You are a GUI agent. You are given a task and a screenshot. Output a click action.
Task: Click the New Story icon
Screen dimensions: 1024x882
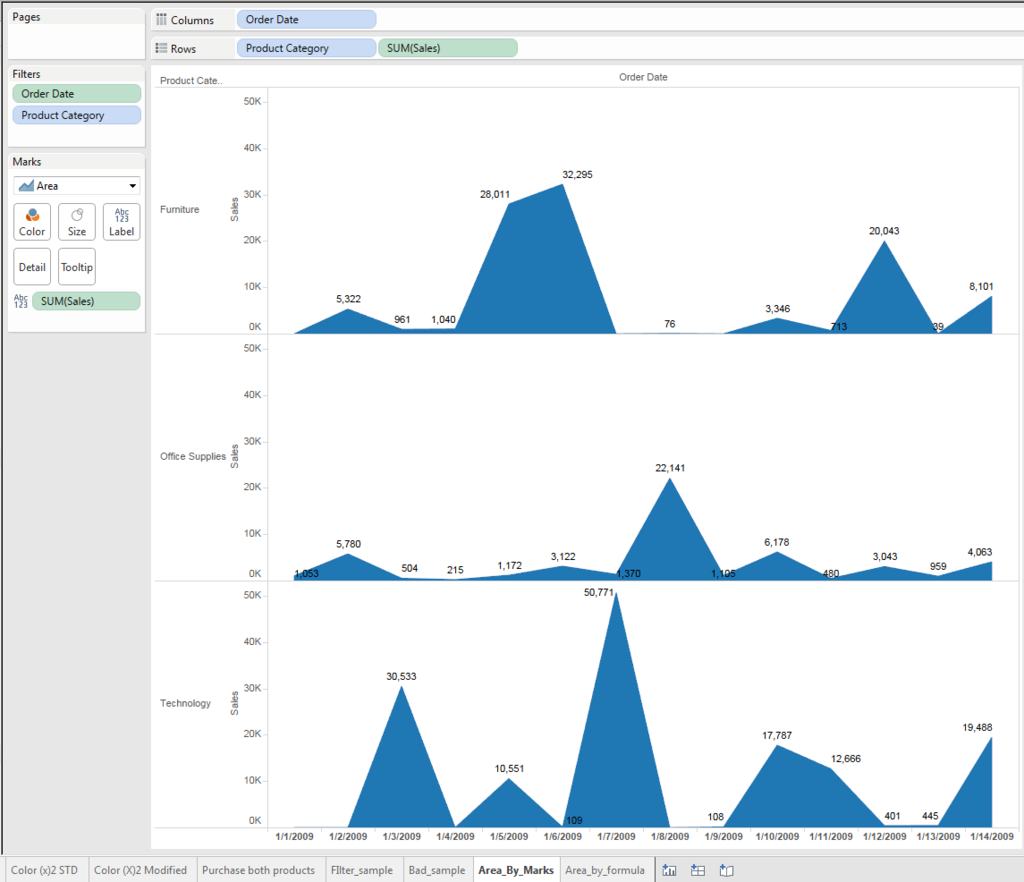coord(726,870)
